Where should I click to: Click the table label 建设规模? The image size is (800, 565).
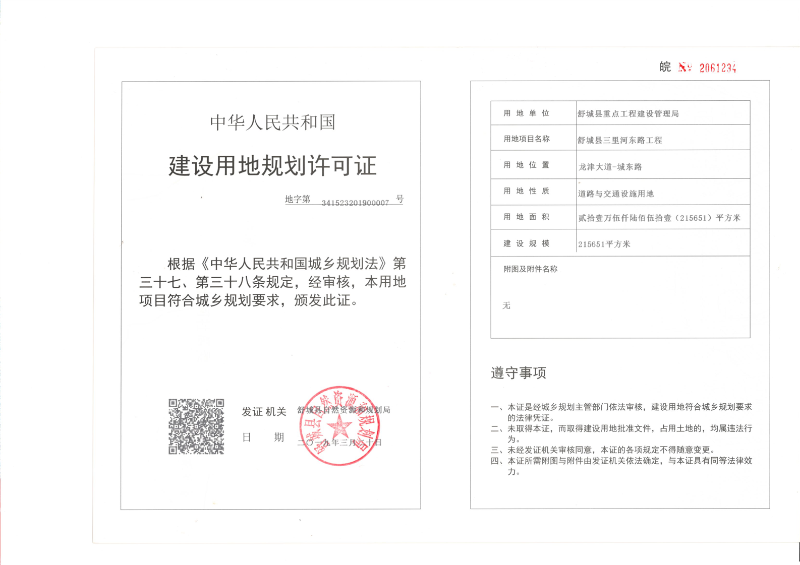tap(527, 243)
